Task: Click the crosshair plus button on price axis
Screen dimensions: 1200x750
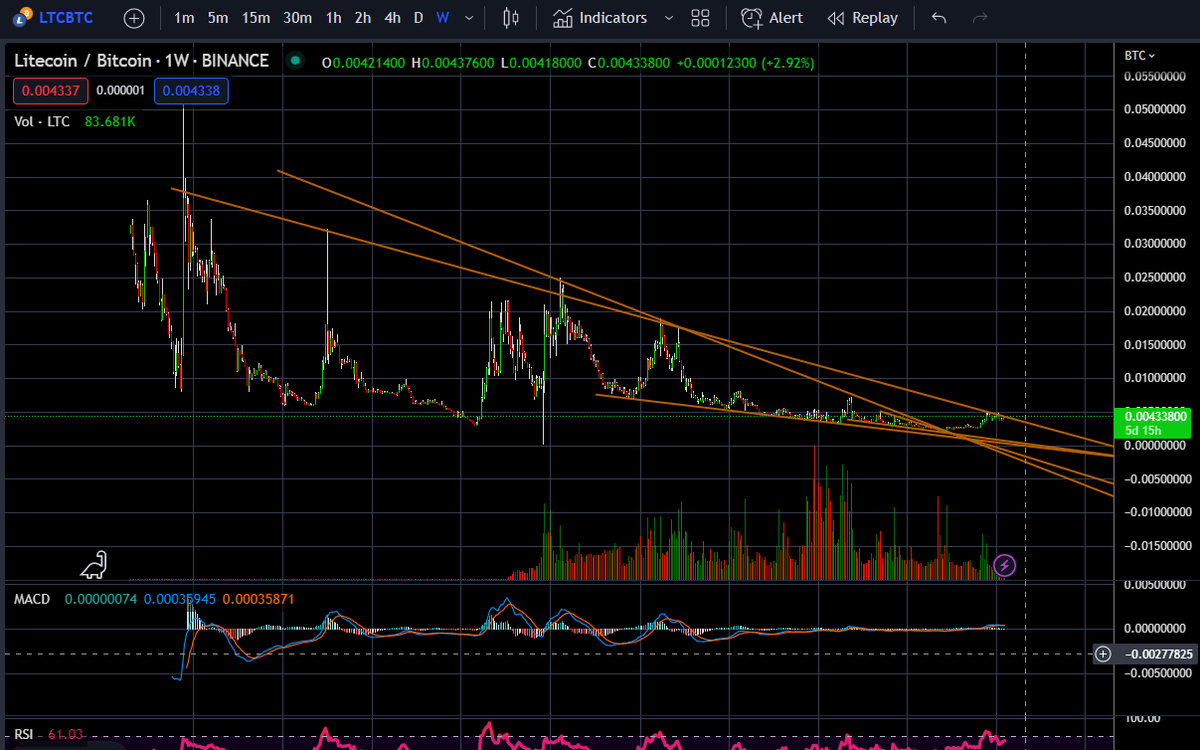Action: coord(1103,654)
